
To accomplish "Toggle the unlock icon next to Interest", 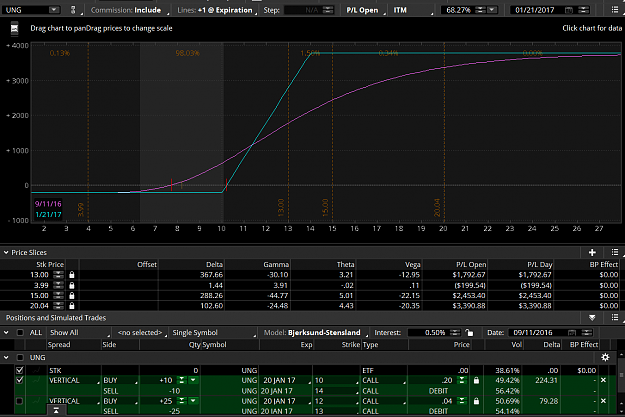I will coord(470,332).
